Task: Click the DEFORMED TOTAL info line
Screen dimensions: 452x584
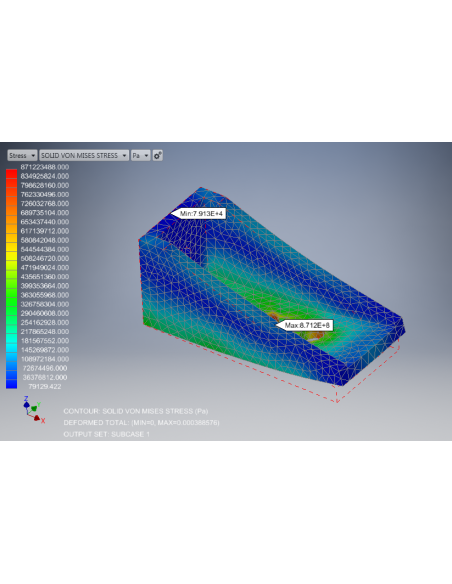Action: tap(141, 423)
